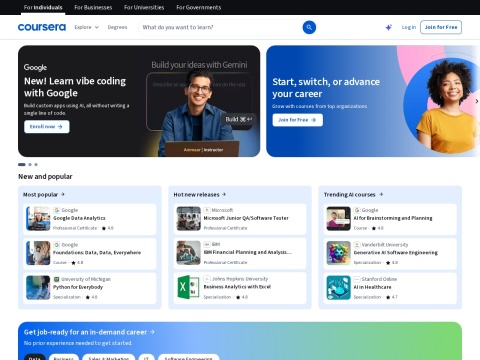
Task: Advance the banner carousel with the right arrow
Action: (x=477, y=101)
